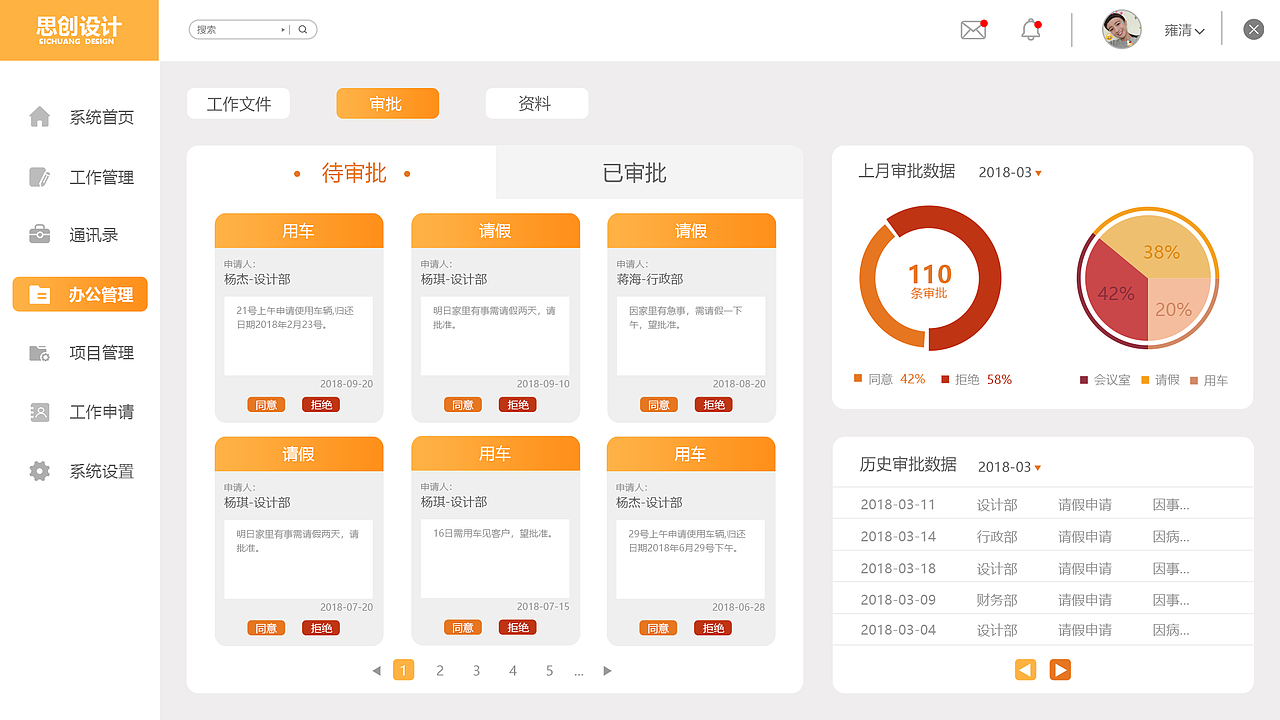Viewport: 1280px width, 720px height.
Task: Open the 项目管理 sidebar icon
Action: click(x=38, y=352)
